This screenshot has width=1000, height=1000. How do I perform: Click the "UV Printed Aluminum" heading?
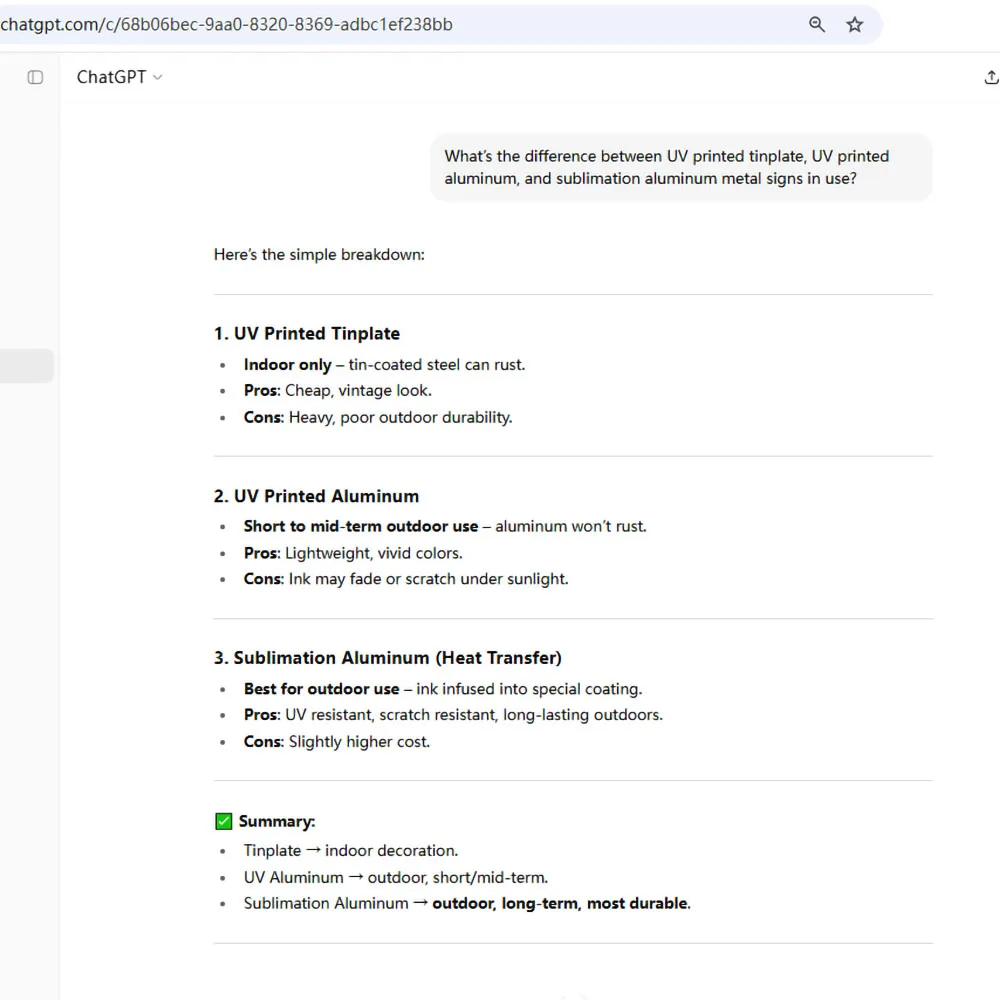[316, 496]
